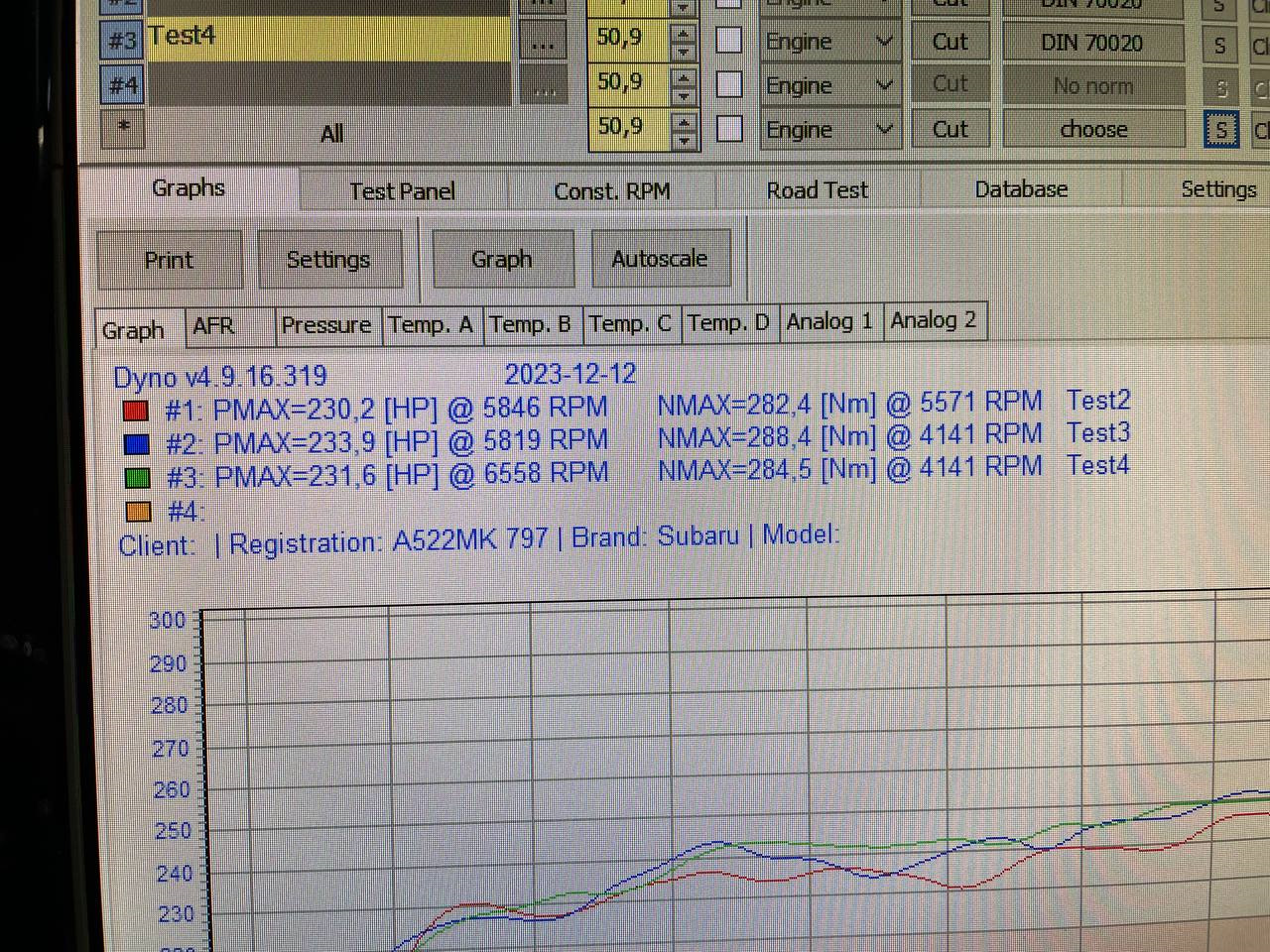This screenshot has width=1270, height=952.
Task: Select the Pressure sub-tab
Action: 326,325
